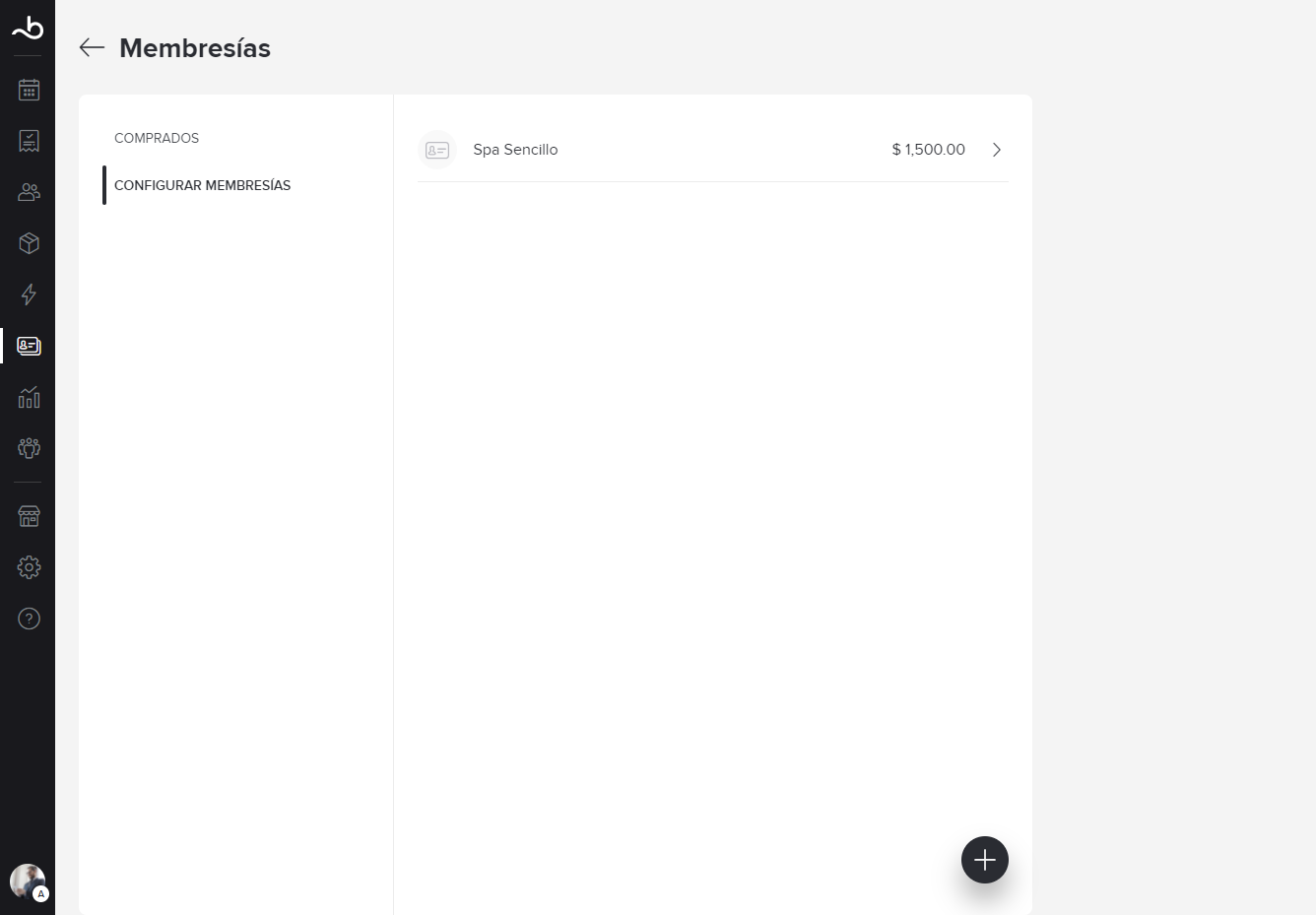The height and width of the screenshot is (915, 1316).
Task: Click the Spa Sencillo card icon
Action: pos(437,150)
